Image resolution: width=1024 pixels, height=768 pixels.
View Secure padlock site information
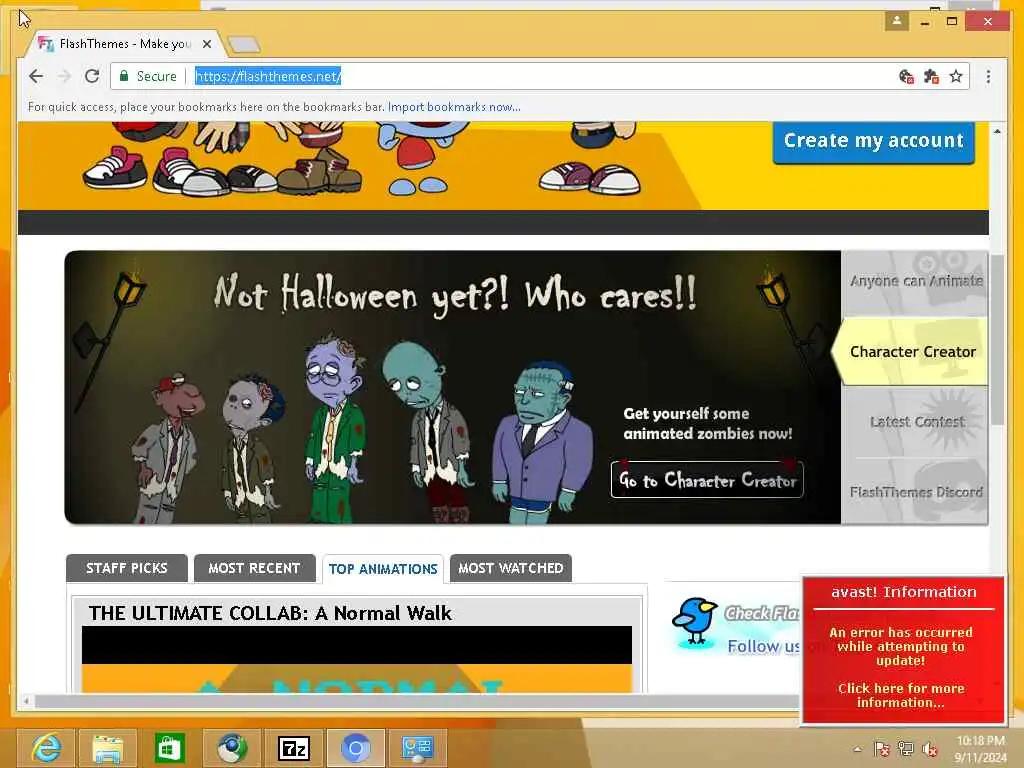(149, 76)
